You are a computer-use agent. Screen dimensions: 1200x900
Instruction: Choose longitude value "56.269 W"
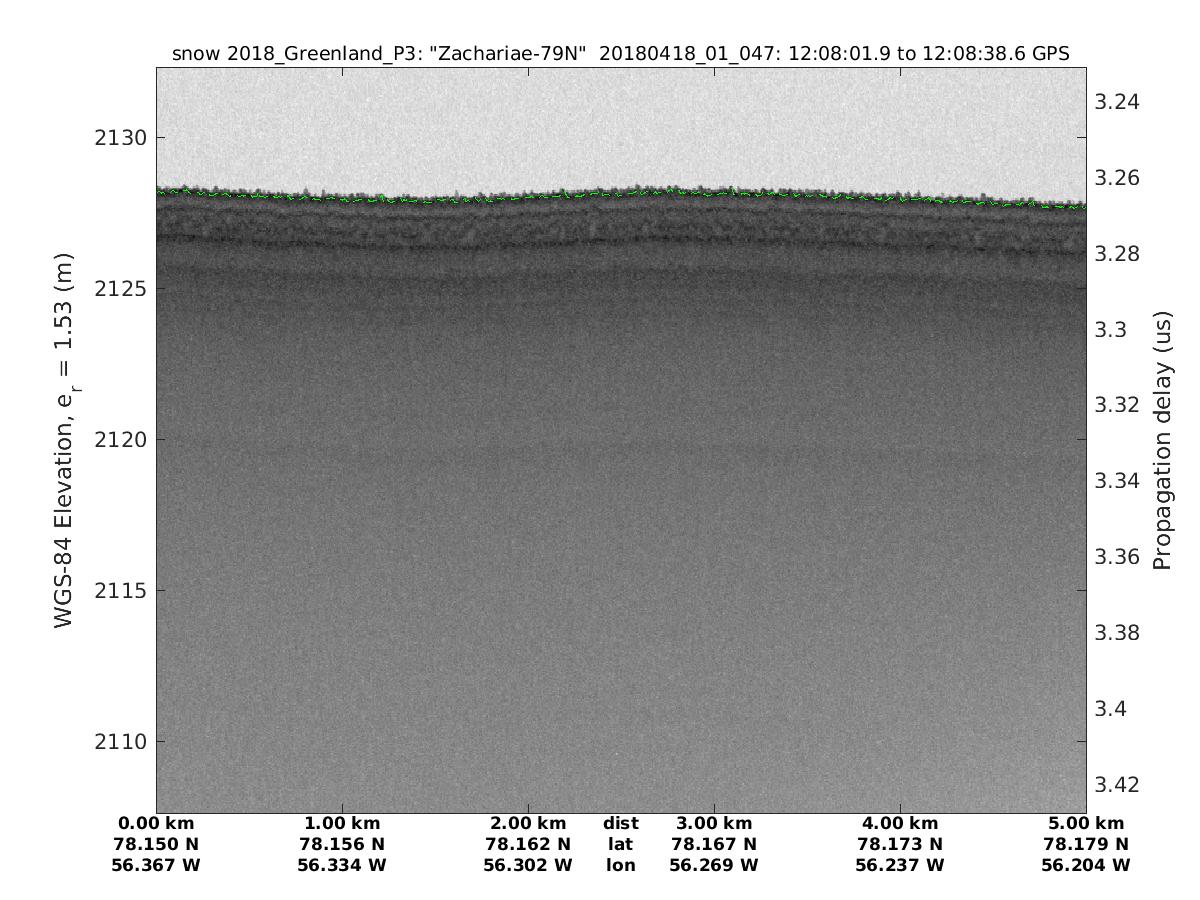click(714, 865)
